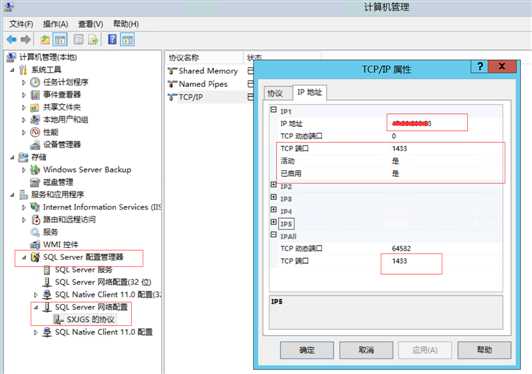Viewport: 532px width, 374px height.
Task: Select 服务 gear icon in tree
Action: point(35,232)
